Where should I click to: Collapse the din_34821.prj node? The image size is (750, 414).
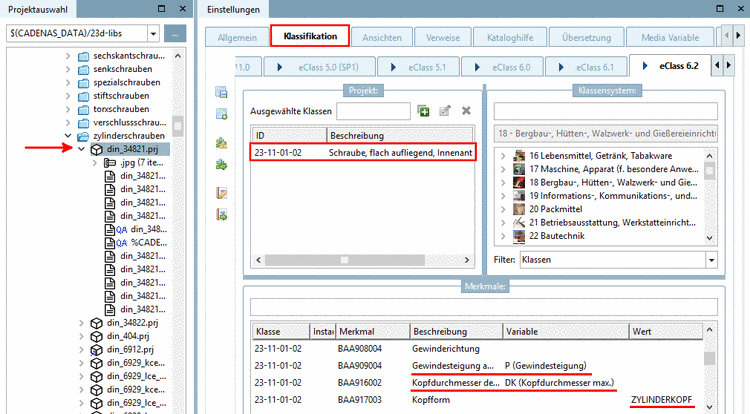click(x=81, y=149)
